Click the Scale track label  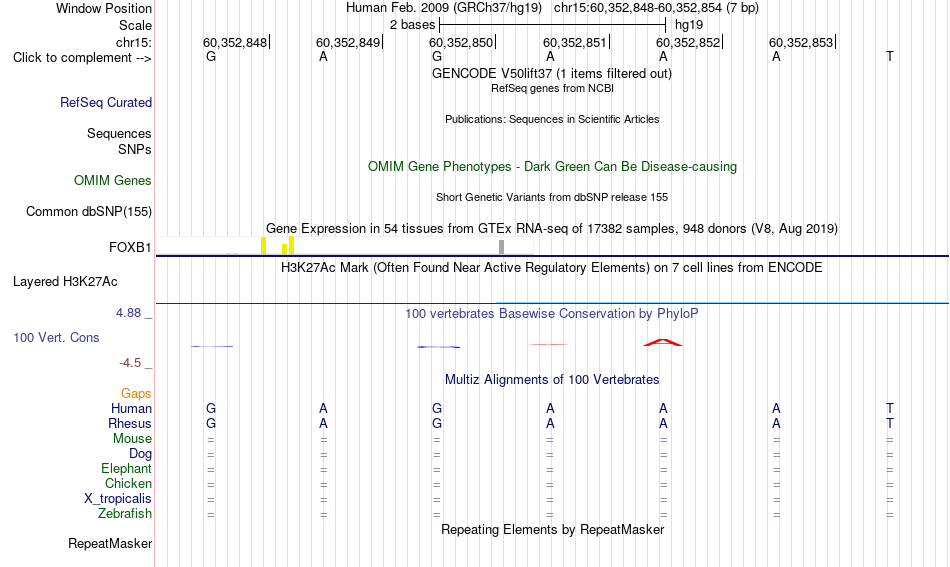pos(135,25)
